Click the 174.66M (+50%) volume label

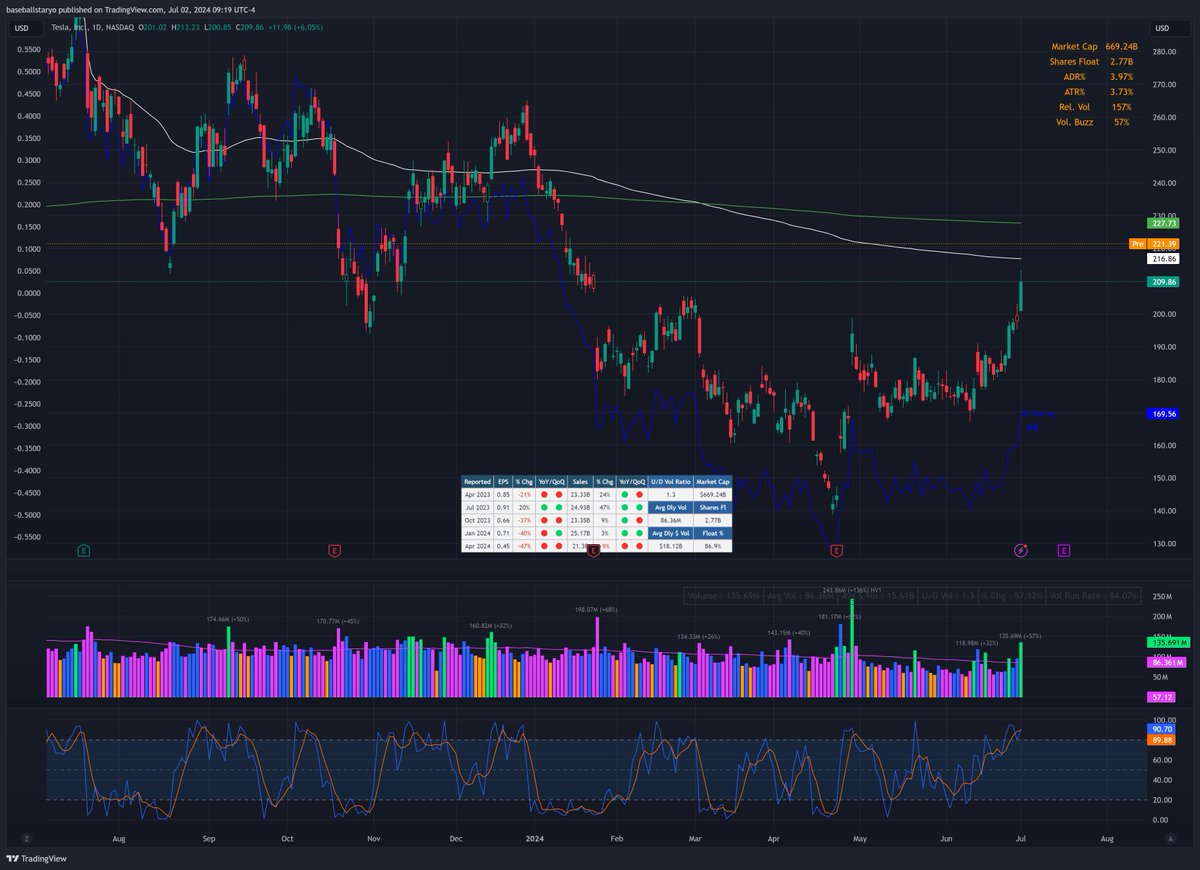[x=227, y=620]
